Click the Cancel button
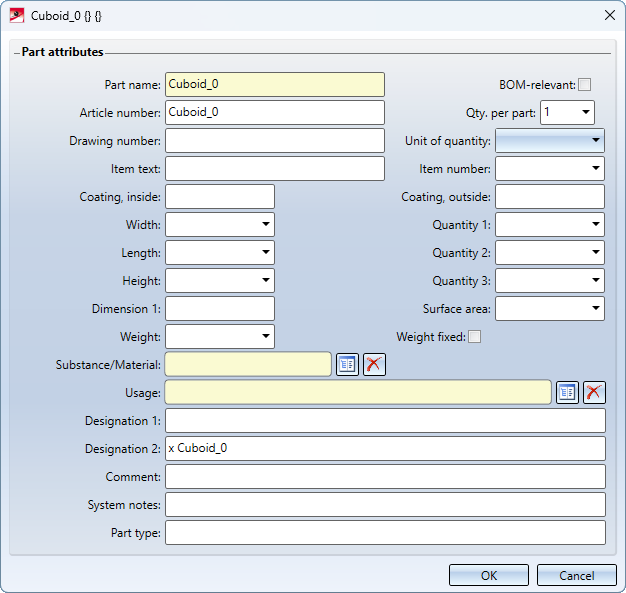 (576, 575)
